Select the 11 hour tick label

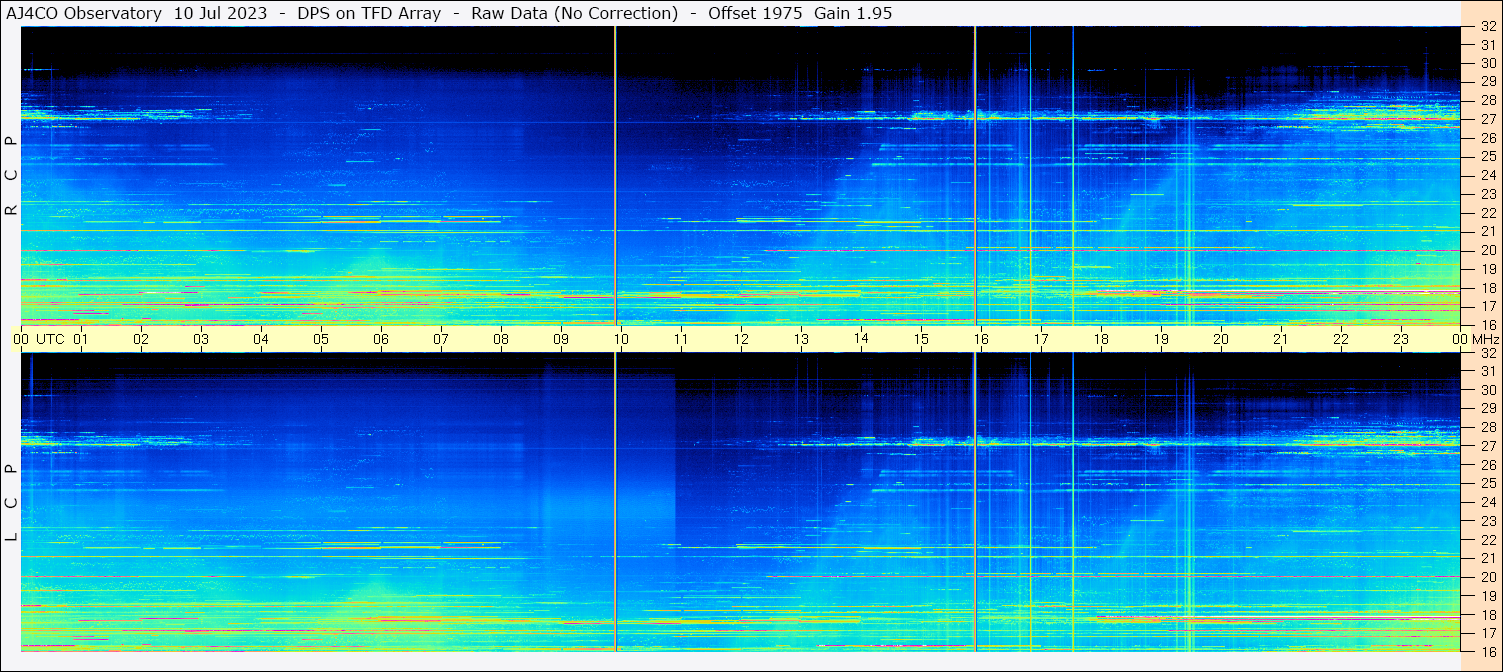click(681, 339)
